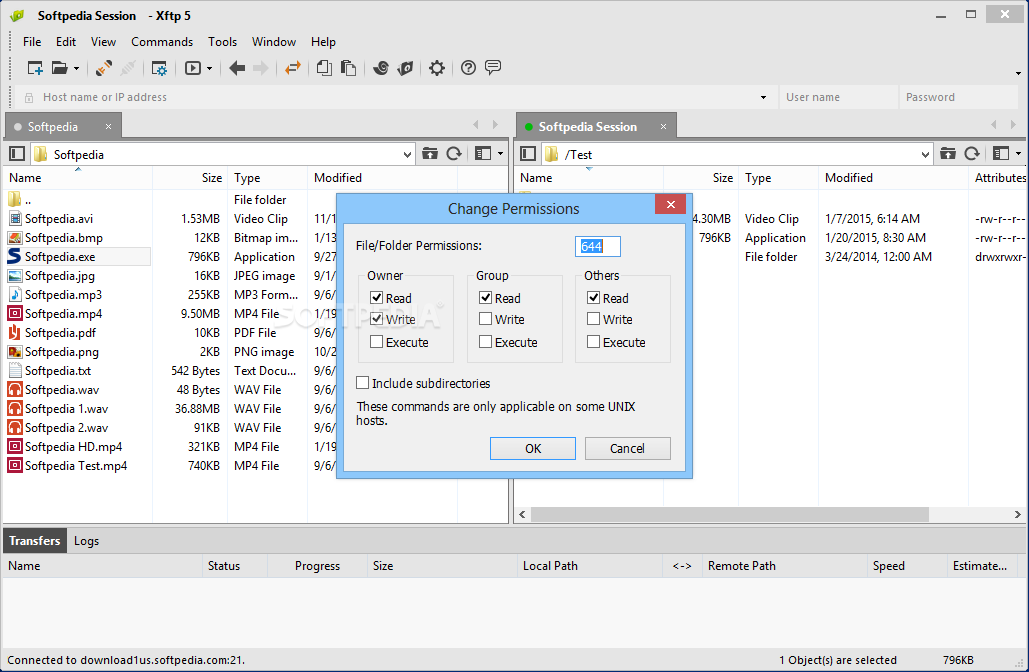Viewport: 1029px width, 672px height.
Task: Toggle tree view icon in Softpedia local pane
Action: (17, 154)
